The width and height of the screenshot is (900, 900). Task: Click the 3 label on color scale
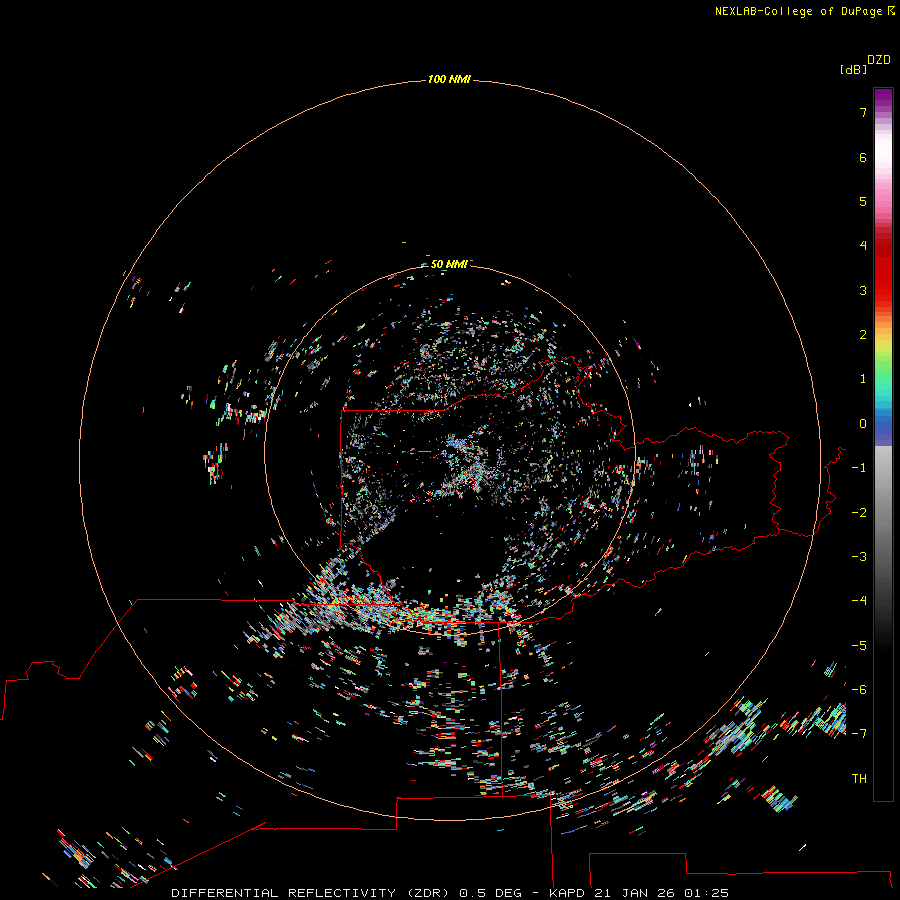pyautogui.click(x=863, y=290)
